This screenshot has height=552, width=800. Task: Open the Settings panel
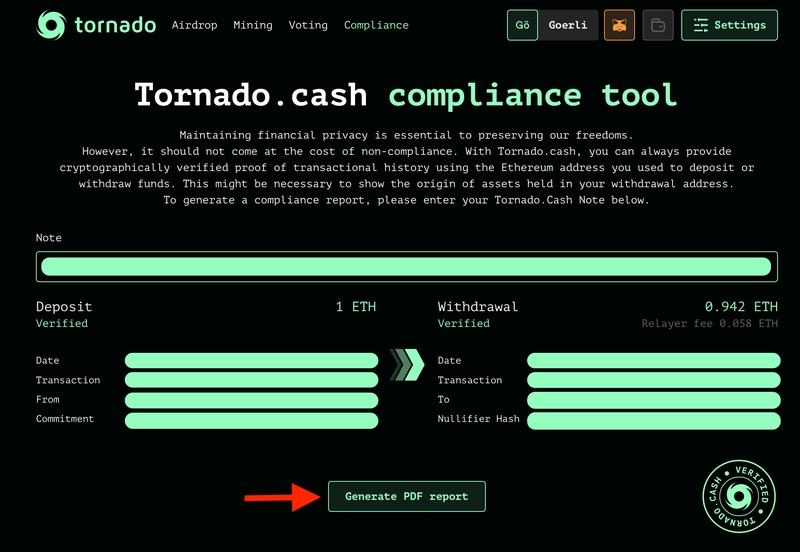coord(729,25)
